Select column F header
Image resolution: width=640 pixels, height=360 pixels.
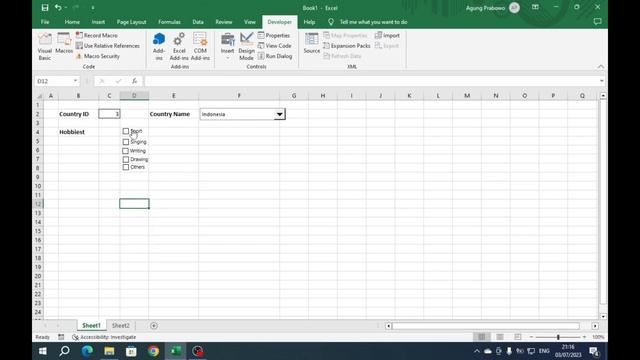[239, 96]
